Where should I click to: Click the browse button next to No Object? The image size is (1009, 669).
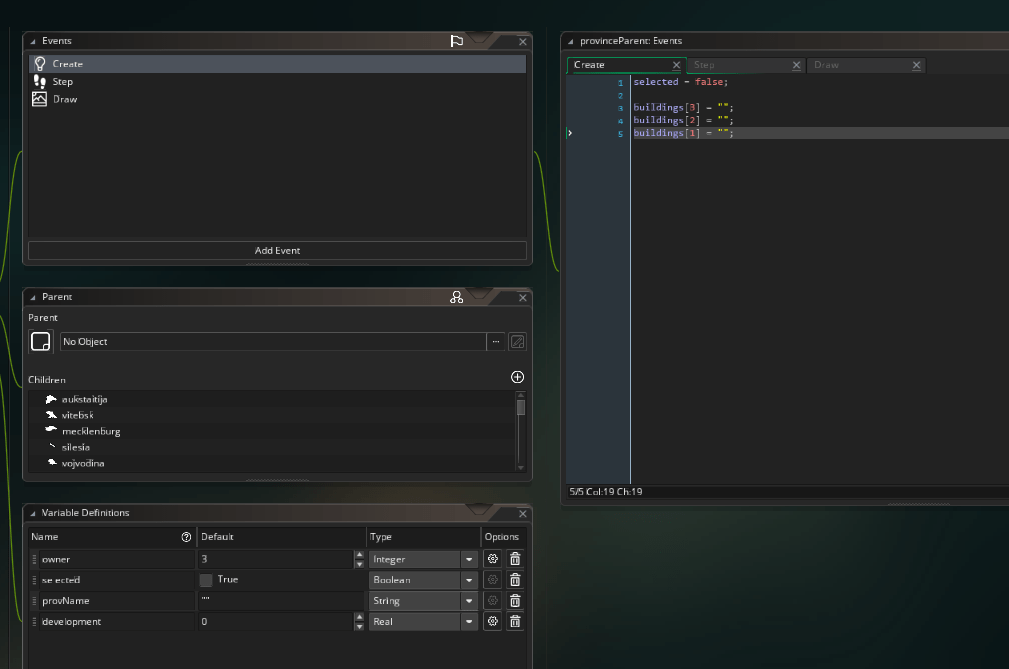pyautogui.click(x=495, y=341)
